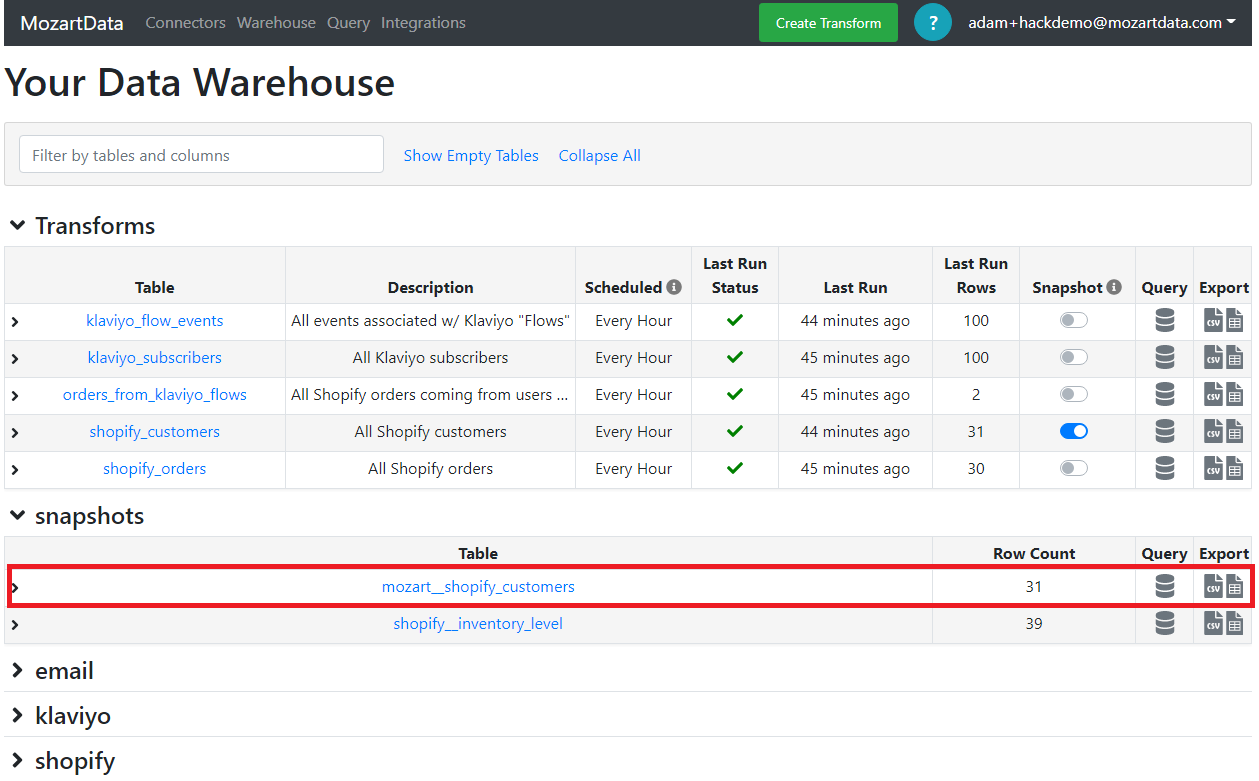Export shopify_customers transform to spreadsheet
Image resolution: width=1259 pixels, height=781 pixels.
pos(1235,432)
